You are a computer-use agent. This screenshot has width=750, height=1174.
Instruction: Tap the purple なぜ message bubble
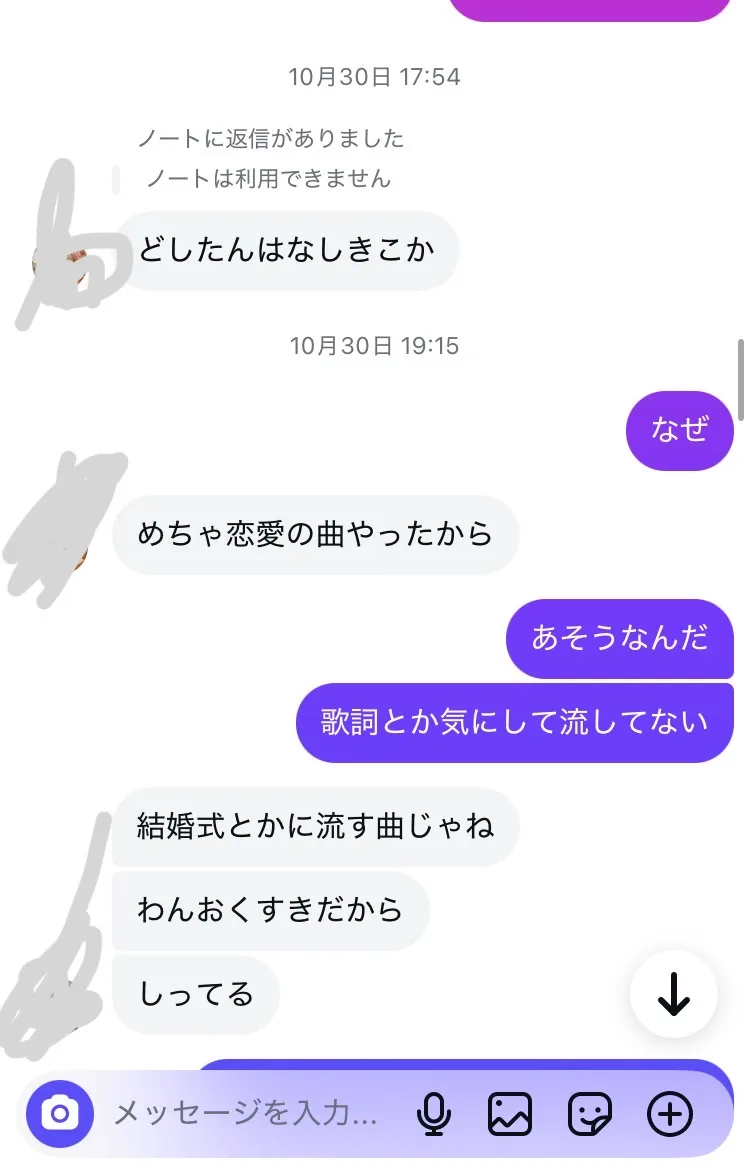pyautogui.click(x=680, y=431)
